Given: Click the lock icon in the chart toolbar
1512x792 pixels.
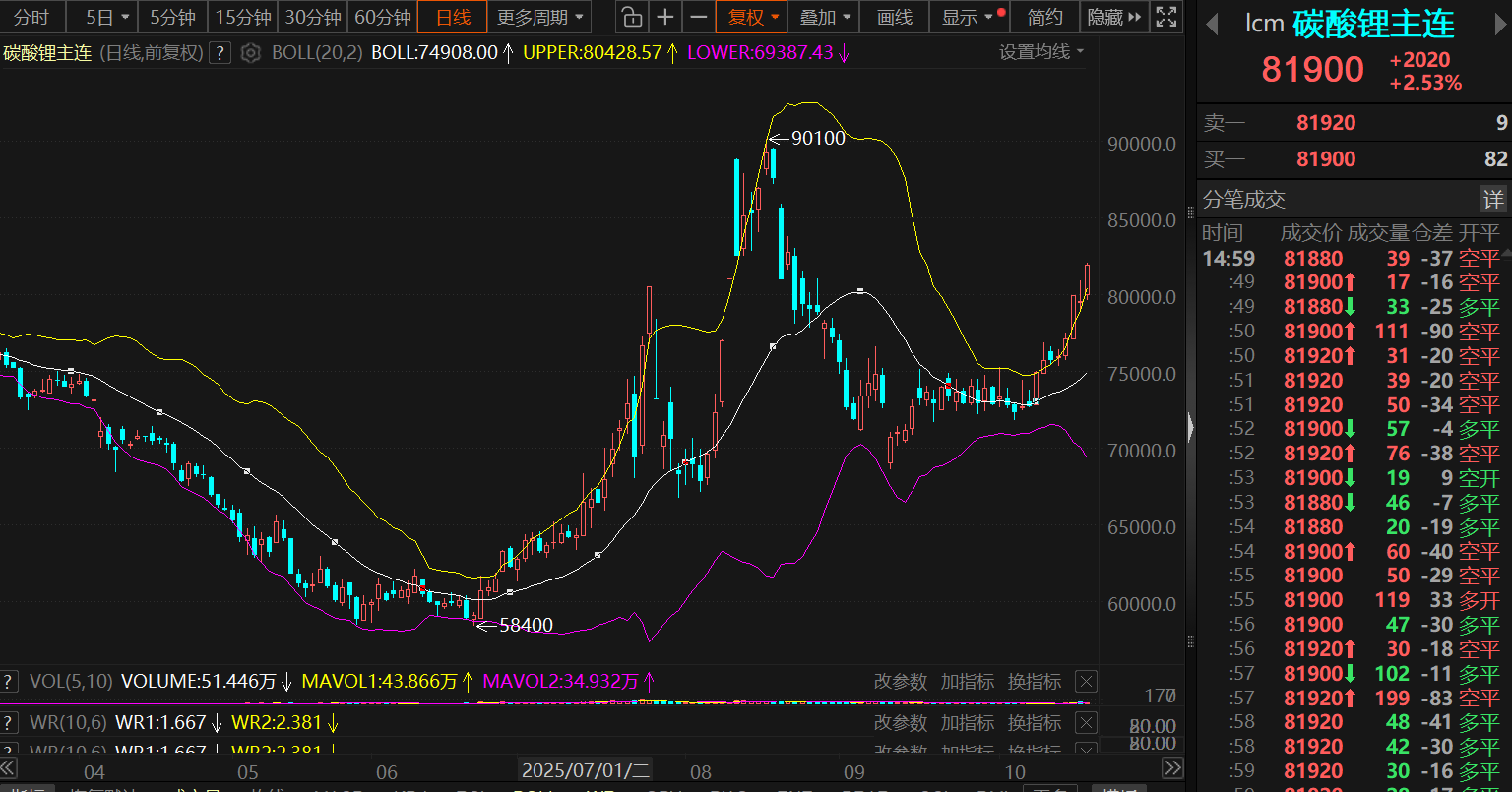Looking at the screenshot, I should 632,17.
